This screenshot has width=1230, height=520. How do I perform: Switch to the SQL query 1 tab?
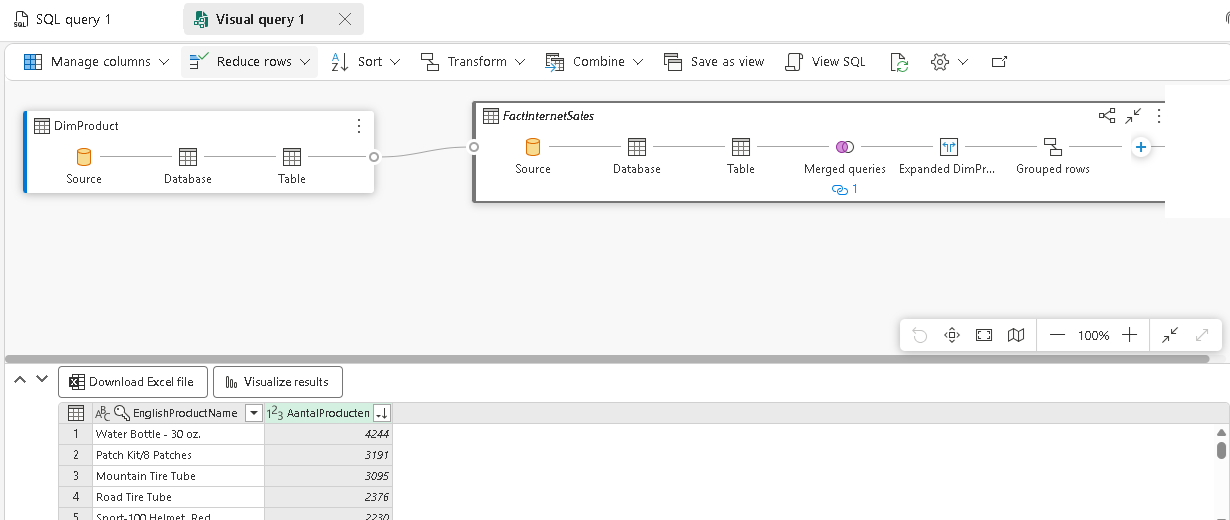pos(63,19)
